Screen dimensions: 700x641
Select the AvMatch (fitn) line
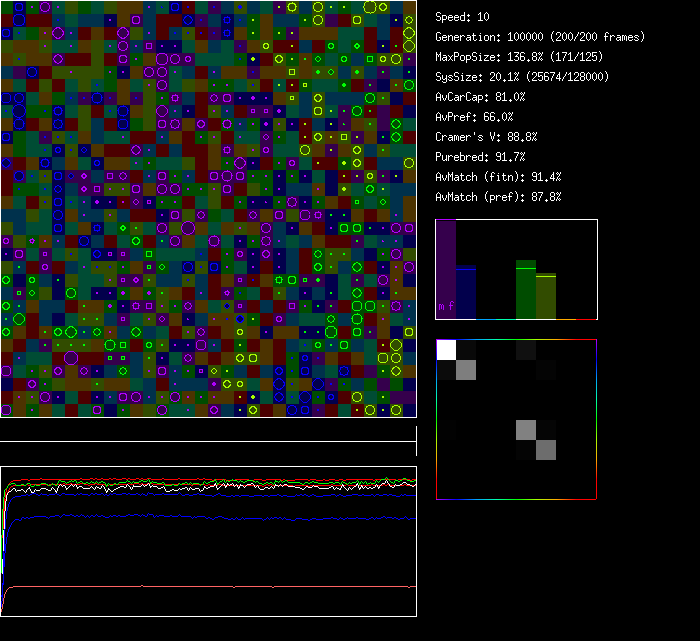click(498, 177)
